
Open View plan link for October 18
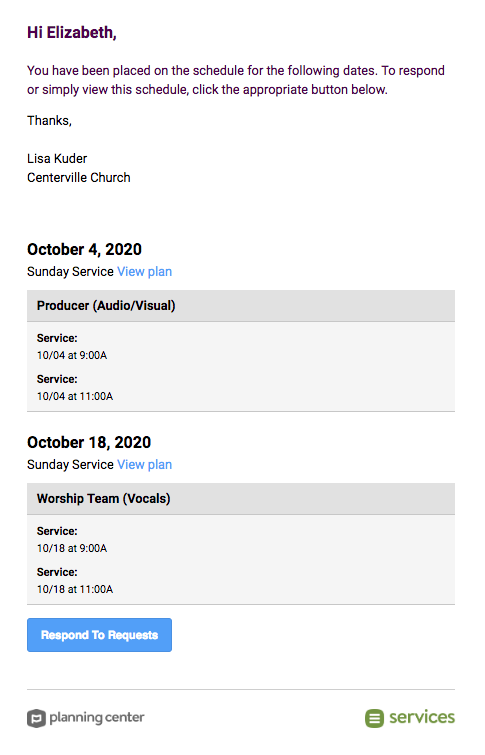pyautogui.click(x=144, y=465)
